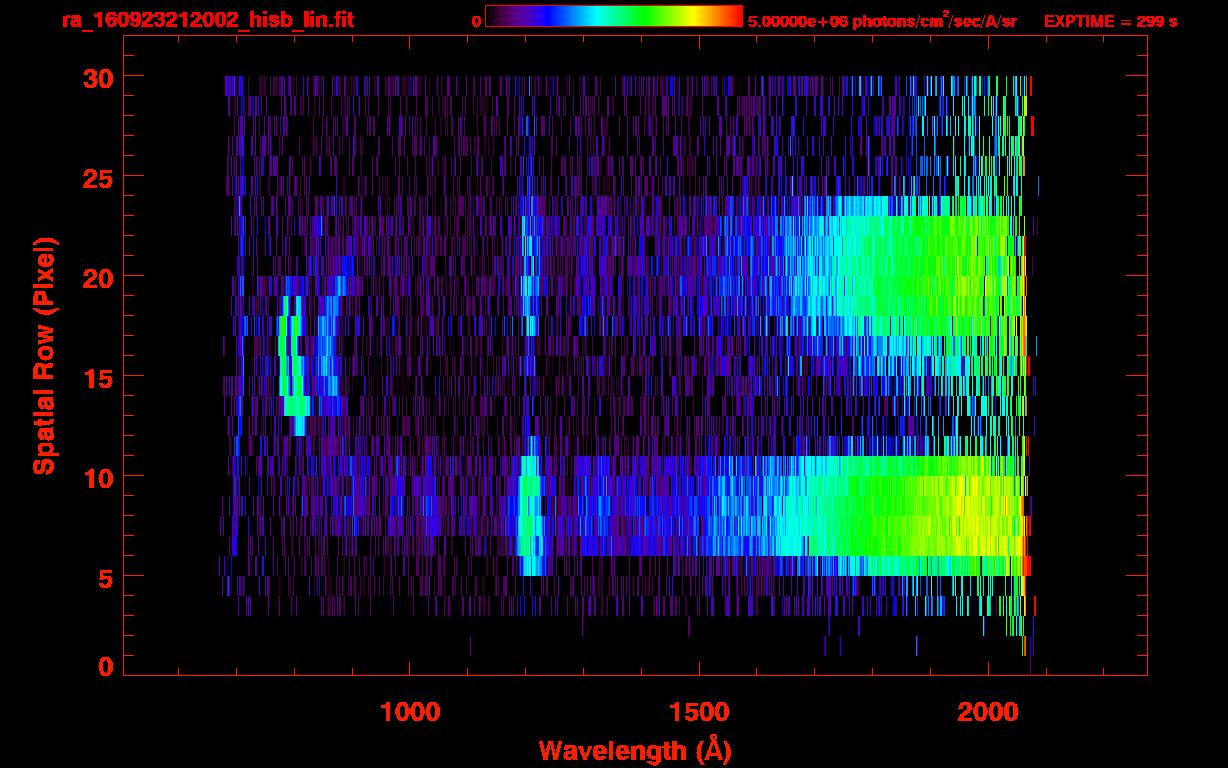The width and height of the screenshot is (1228, 768).
Task: Click the 1500 wavelength tick label
Action: [699, 711]
